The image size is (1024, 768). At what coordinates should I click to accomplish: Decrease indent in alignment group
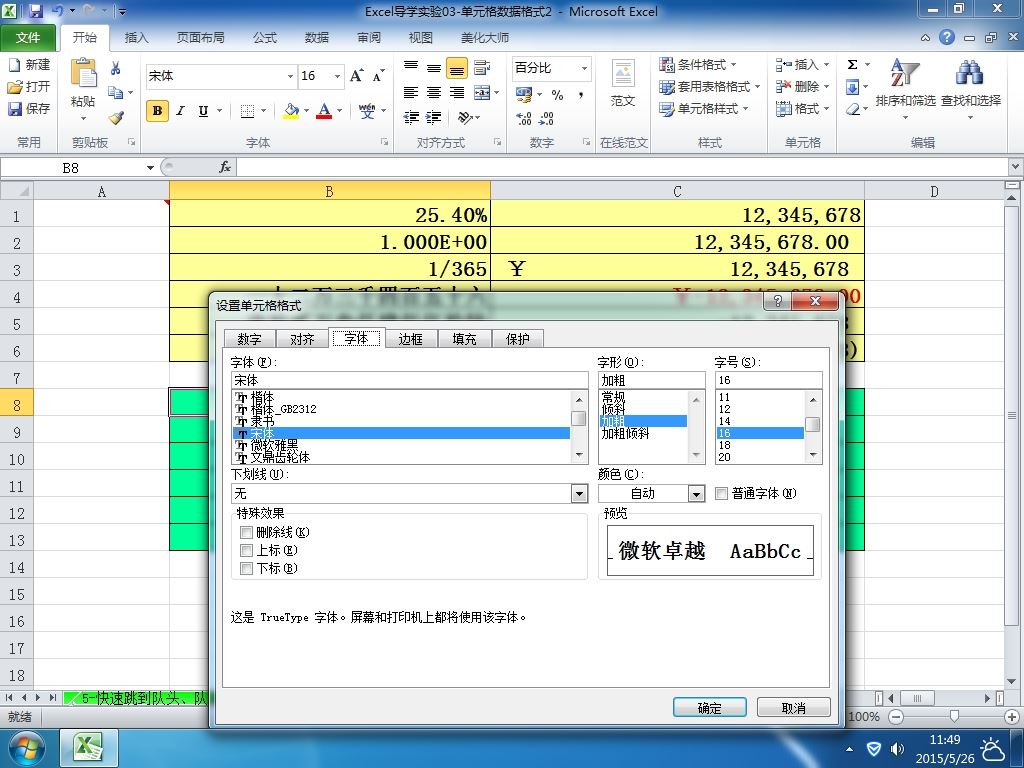411,118
